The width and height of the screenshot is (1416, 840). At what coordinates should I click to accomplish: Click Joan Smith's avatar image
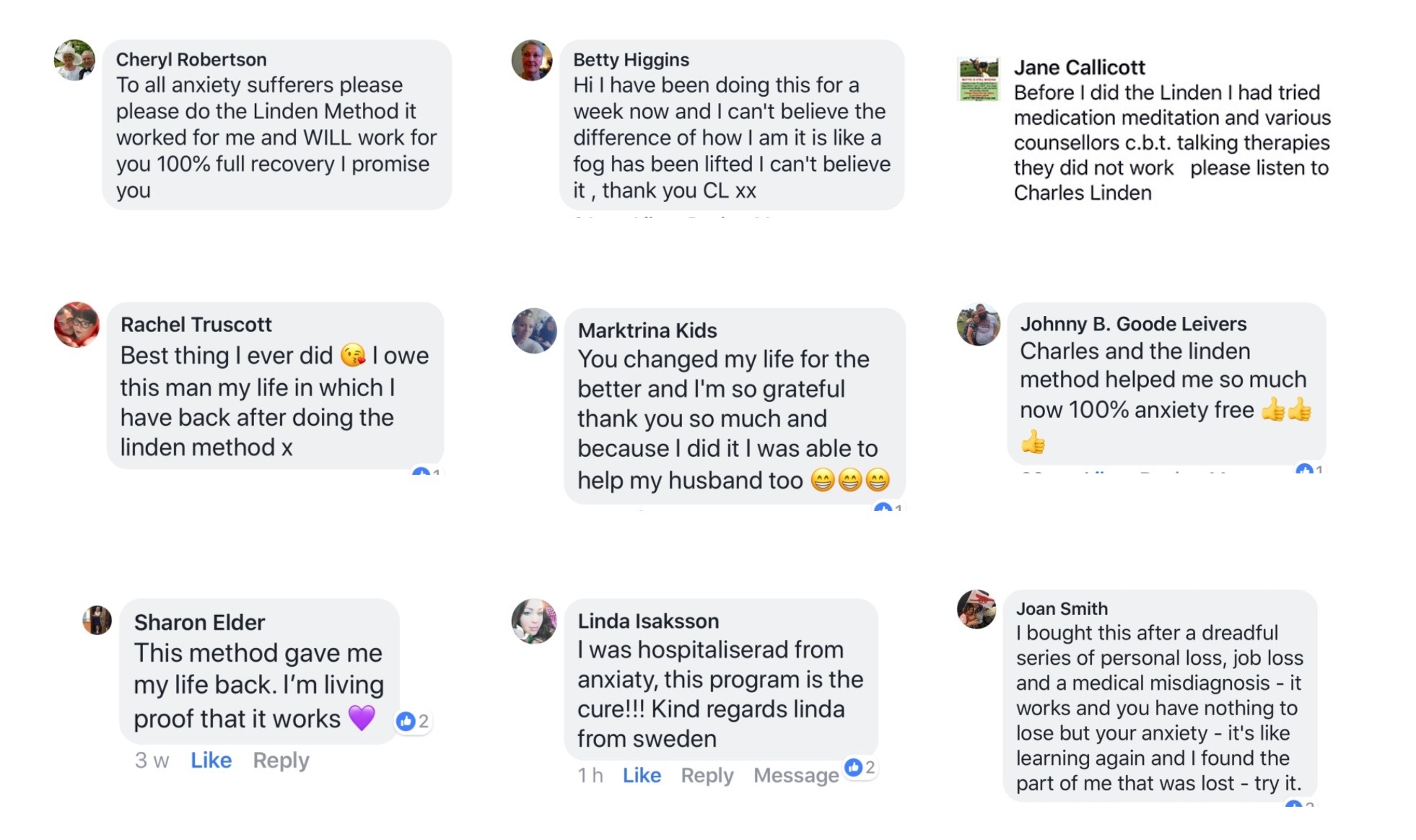pyautogui.click(x=976, y=609)
